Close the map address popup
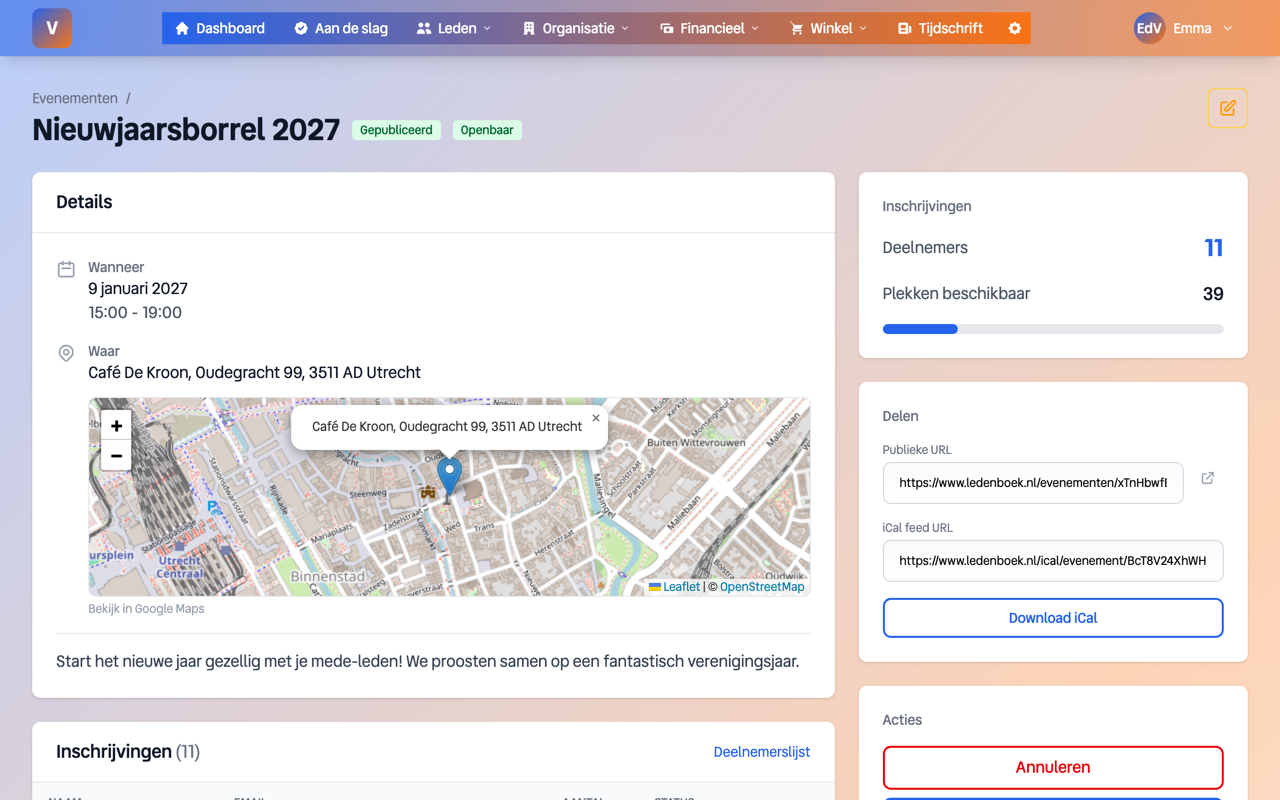Viewport: 1280px width, 800px height. pyautogui.click(x=596, y=418)
